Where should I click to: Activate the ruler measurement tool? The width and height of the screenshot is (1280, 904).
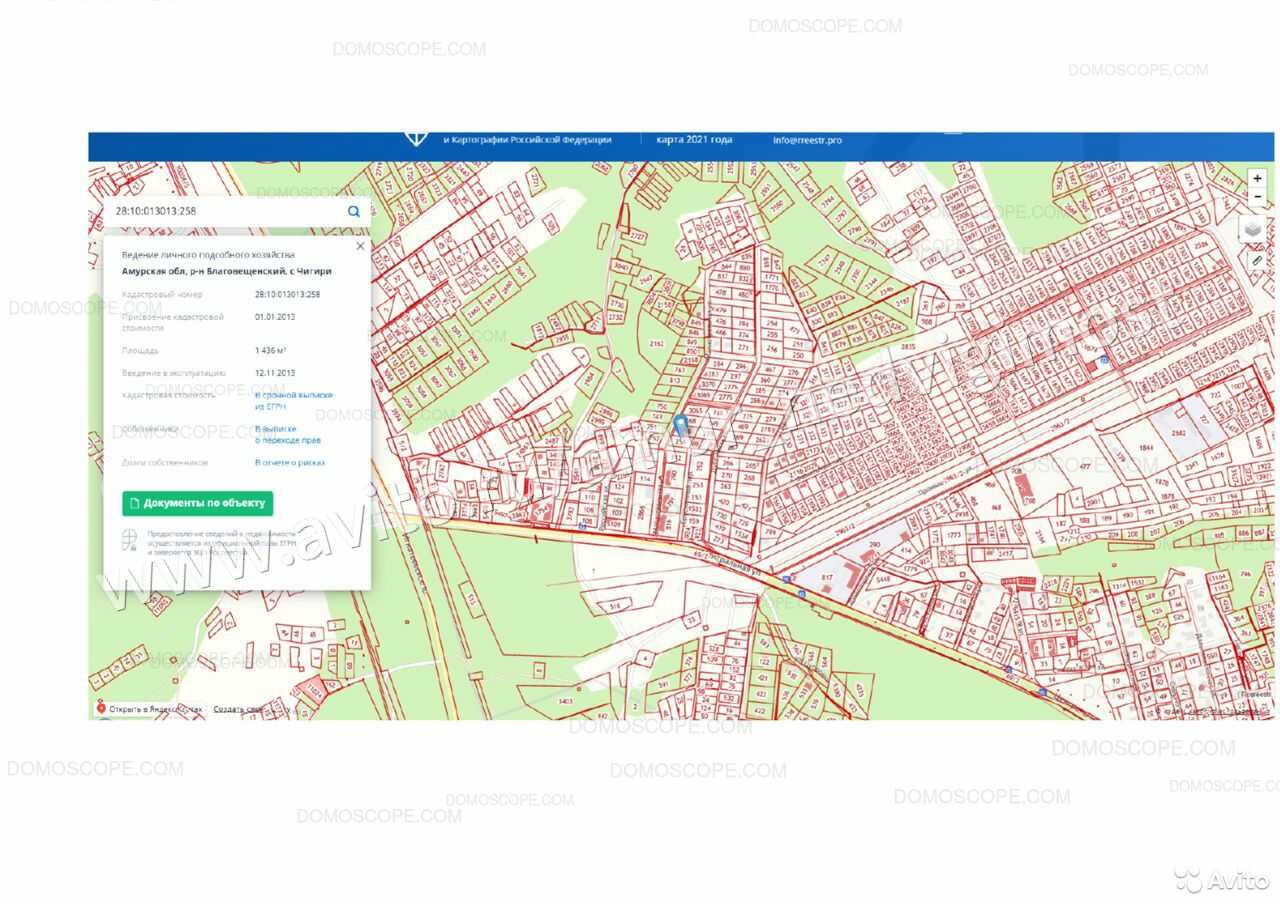pyautogui.click(x=1257, y=259)
